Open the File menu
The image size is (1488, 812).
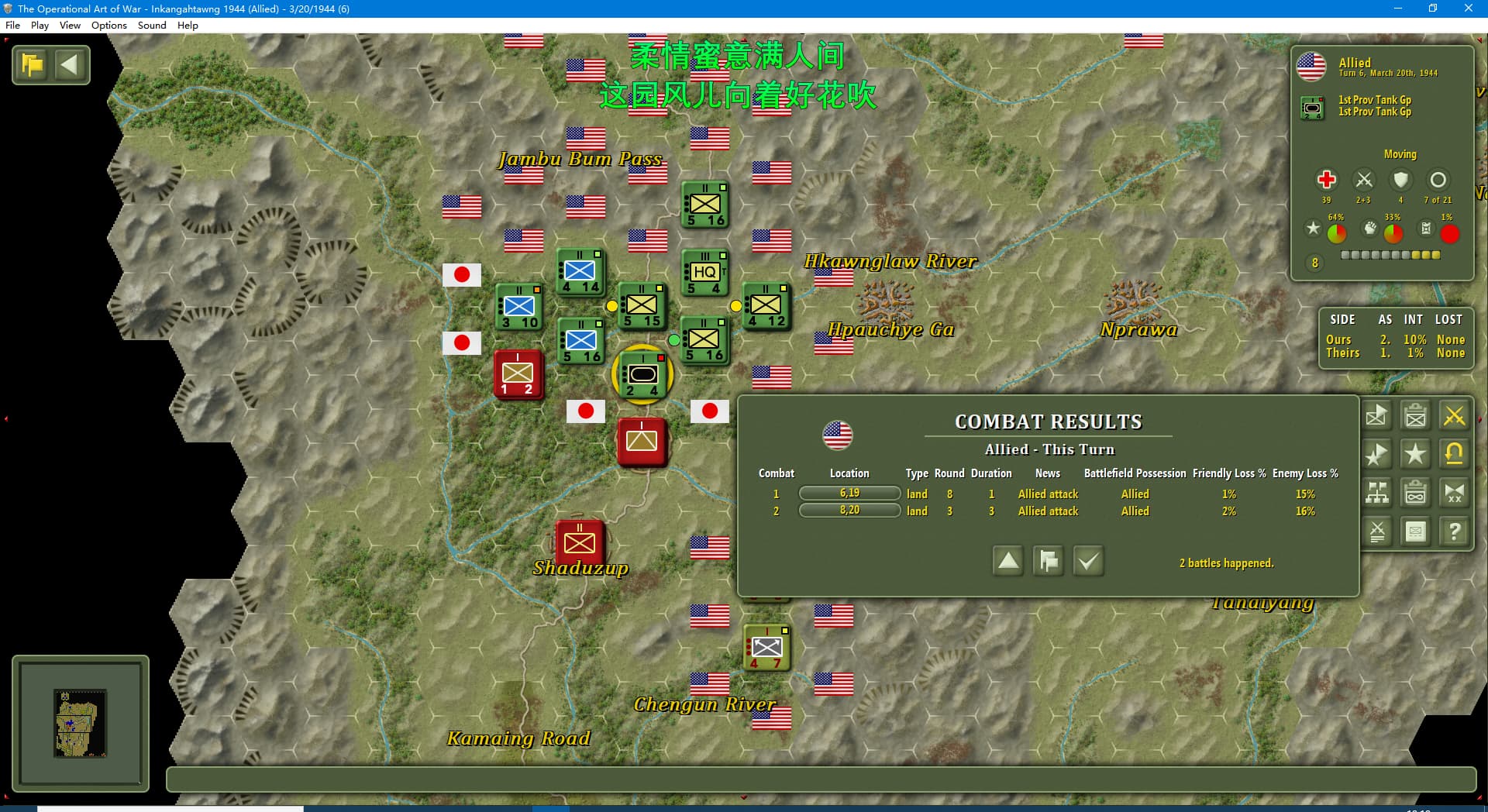coord(12,25)
